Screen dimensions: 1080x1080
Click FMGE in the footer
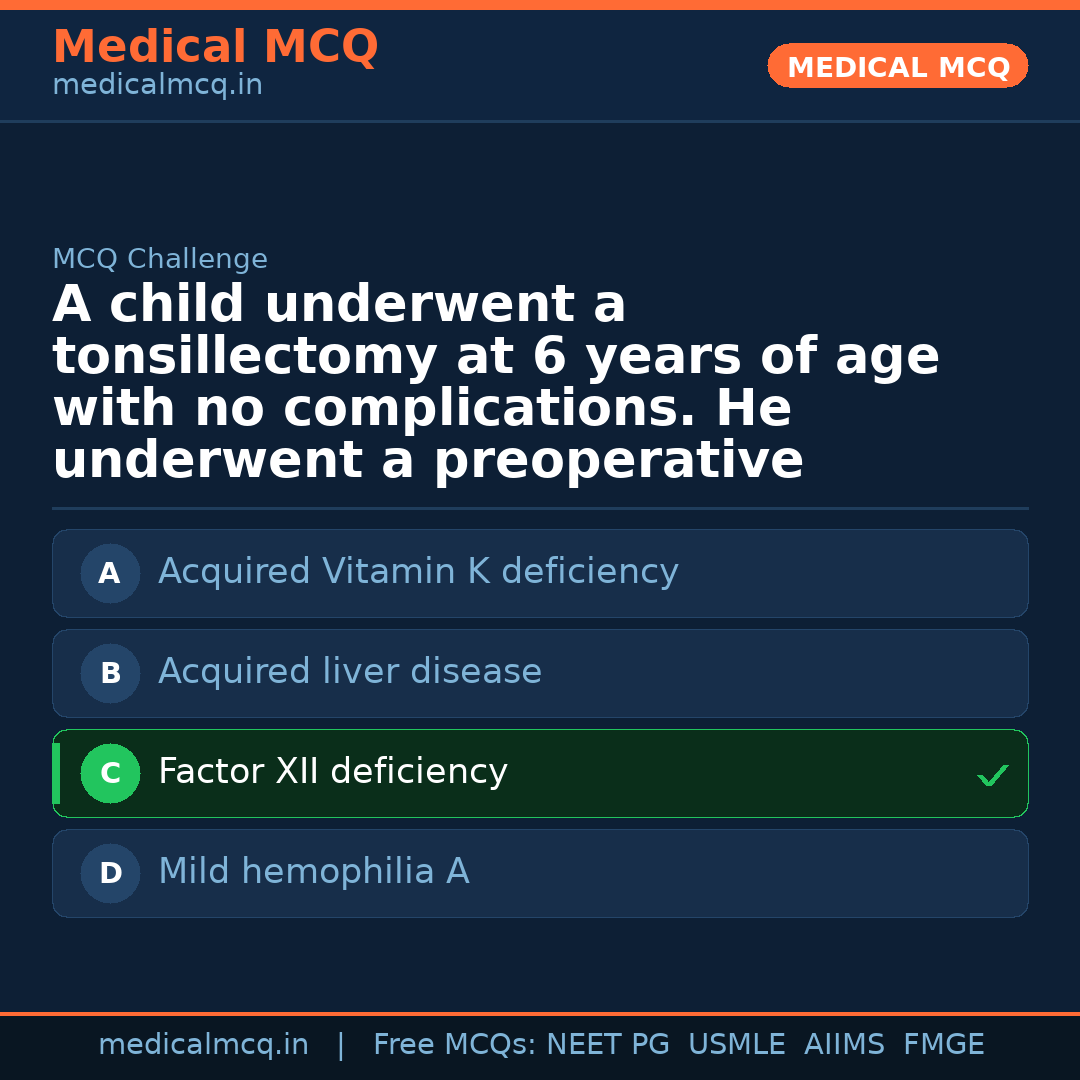click(943, 1045)
